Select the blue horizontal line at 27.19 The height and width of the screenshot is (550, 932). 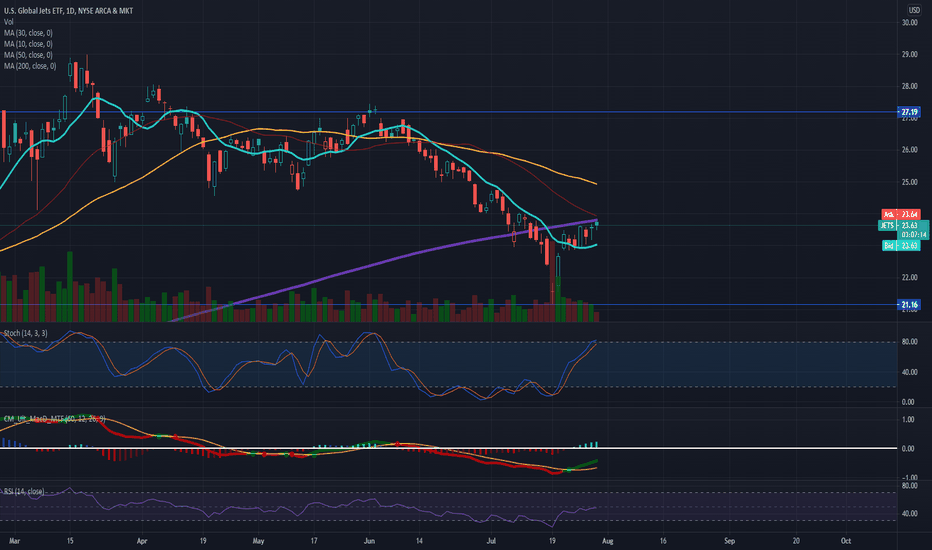(x=449, y=112)
